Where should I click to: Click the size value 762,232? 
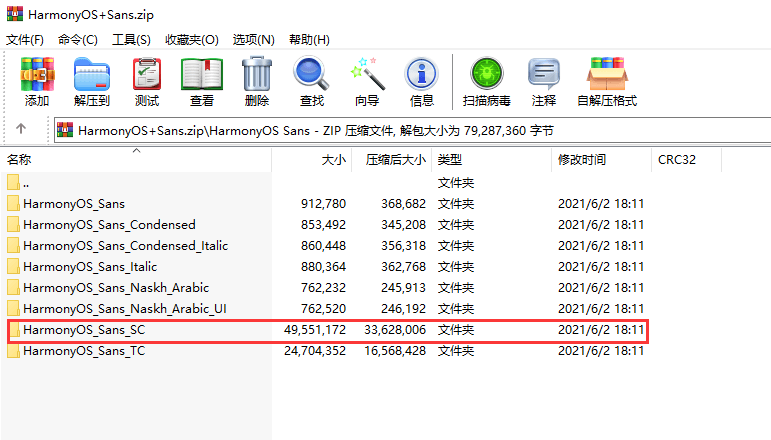pos(324,288)
